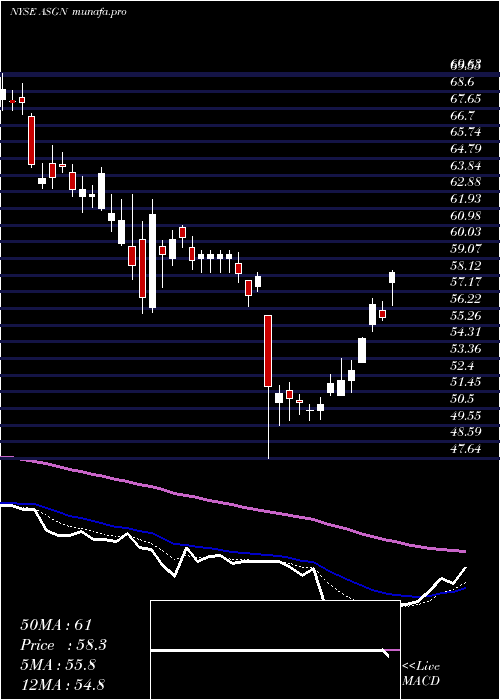This screenshot has width=500, height=700.
Task: Select the 53.36 price axis label
Action: (465, 349)
